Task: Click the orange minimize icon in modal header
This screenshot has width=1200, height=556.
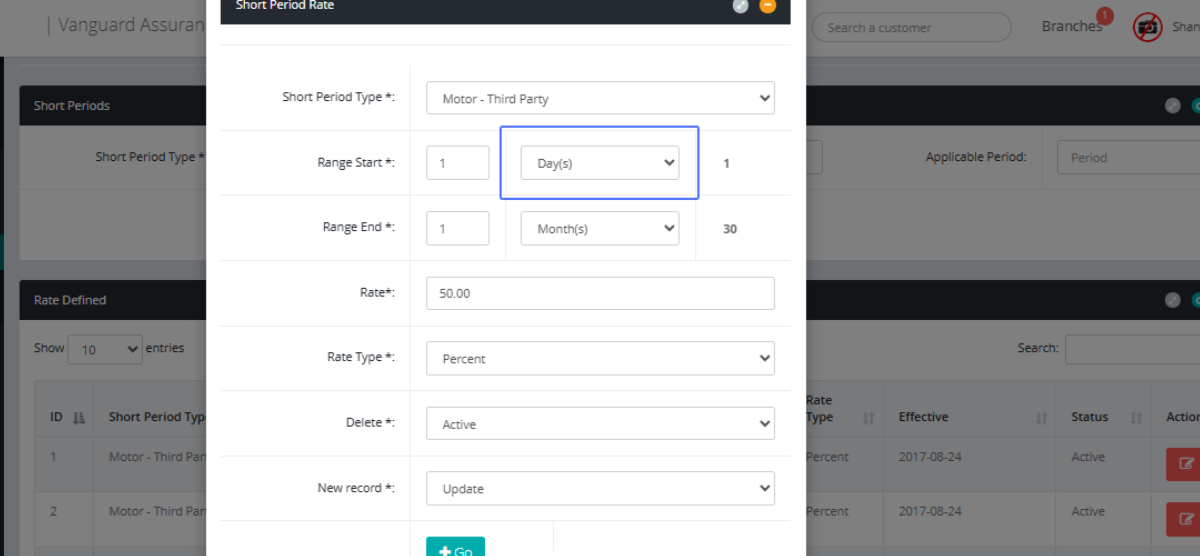Action: [768, 5]
